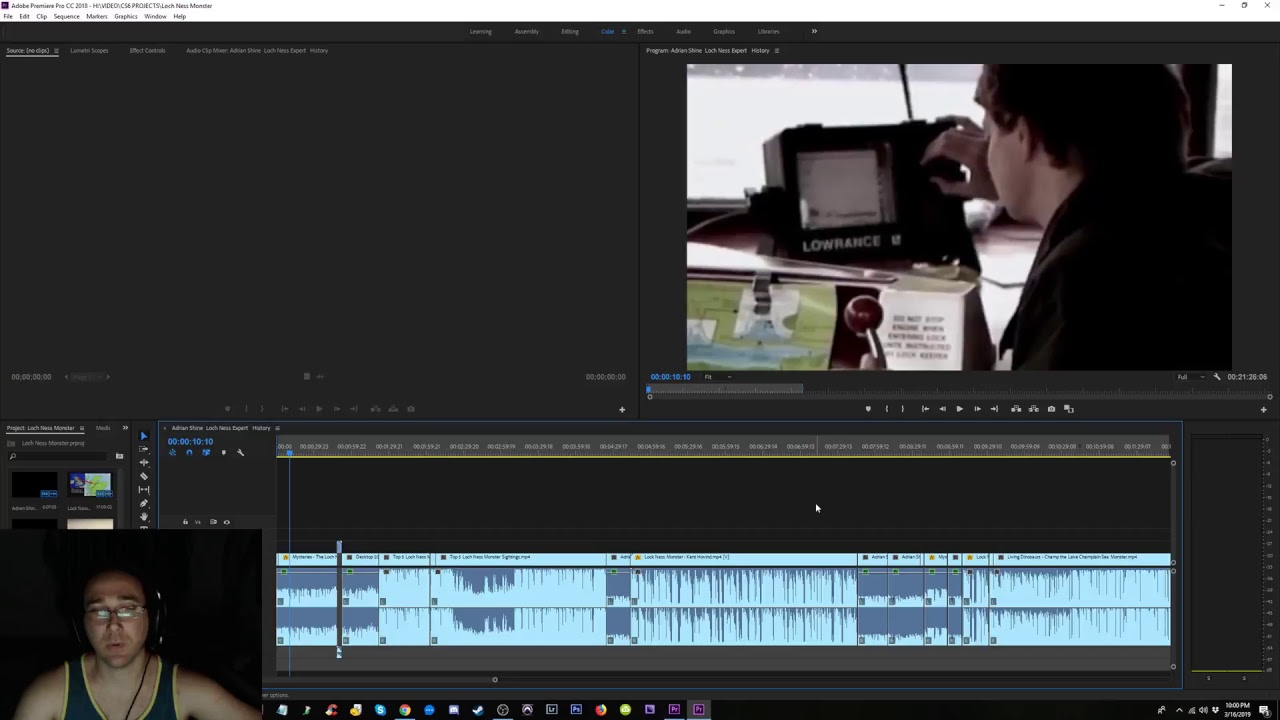Screen dimensions: 1280x720
Task: Click the Lift button in the Program monitor
Action: coord(1016,409)
